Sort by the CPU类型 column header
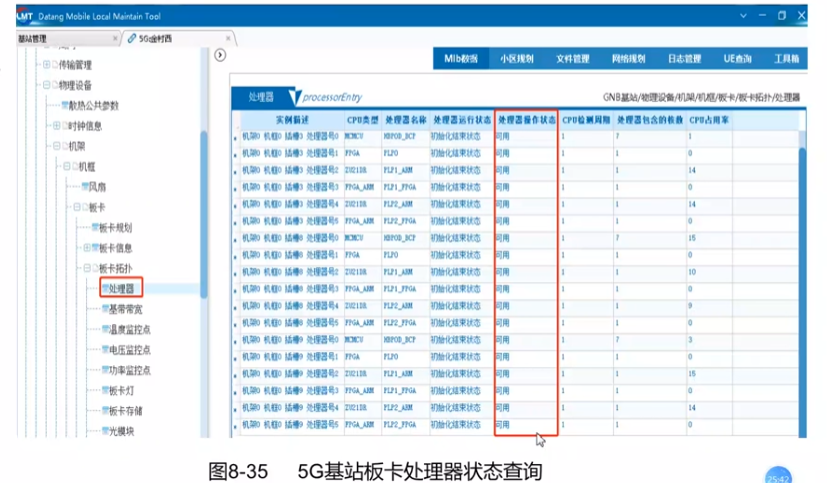This screenshot has height=483, width=827. [362, 120]
